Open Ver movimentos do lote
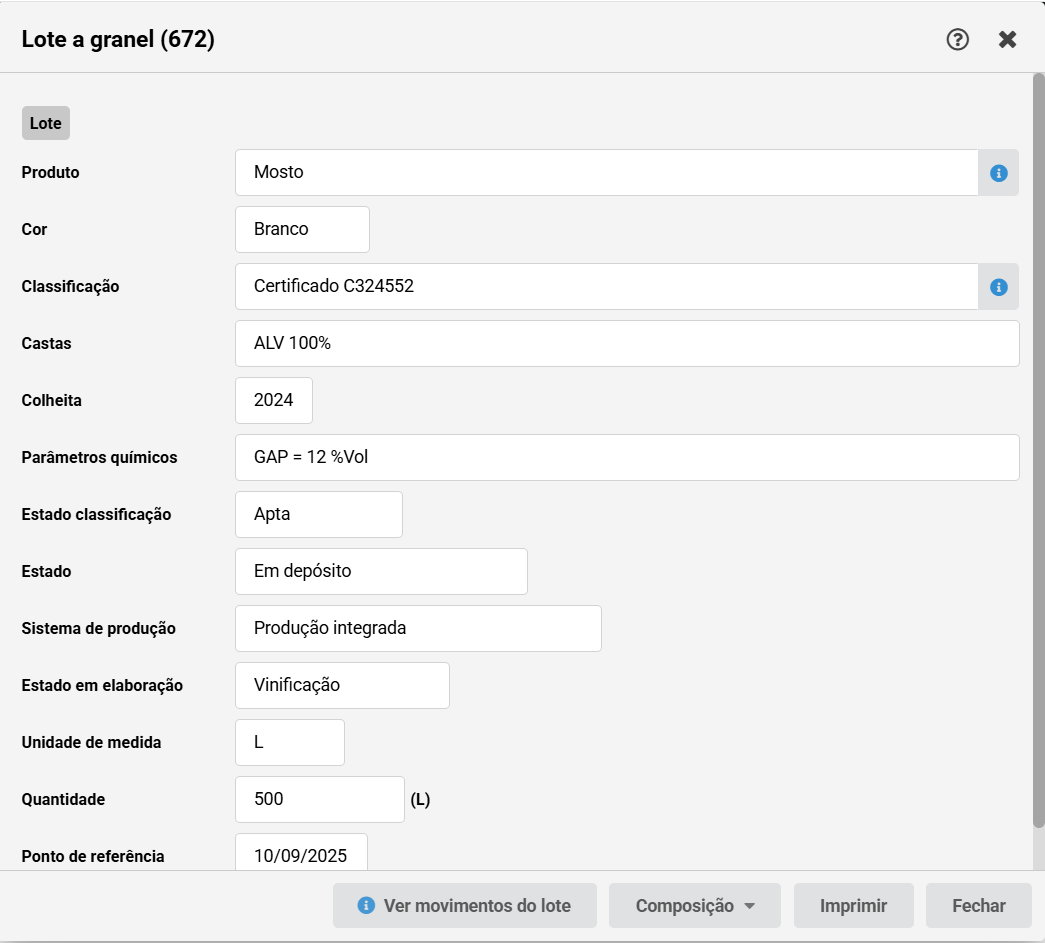This screenshot has width=1045, height=943. (x=465, y=906)
